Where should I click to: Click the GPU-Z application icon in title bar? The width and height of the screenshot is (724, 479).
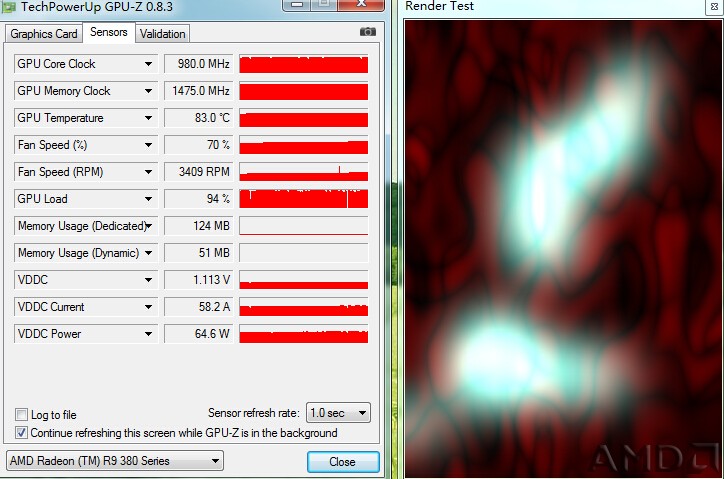click(9, 6)
